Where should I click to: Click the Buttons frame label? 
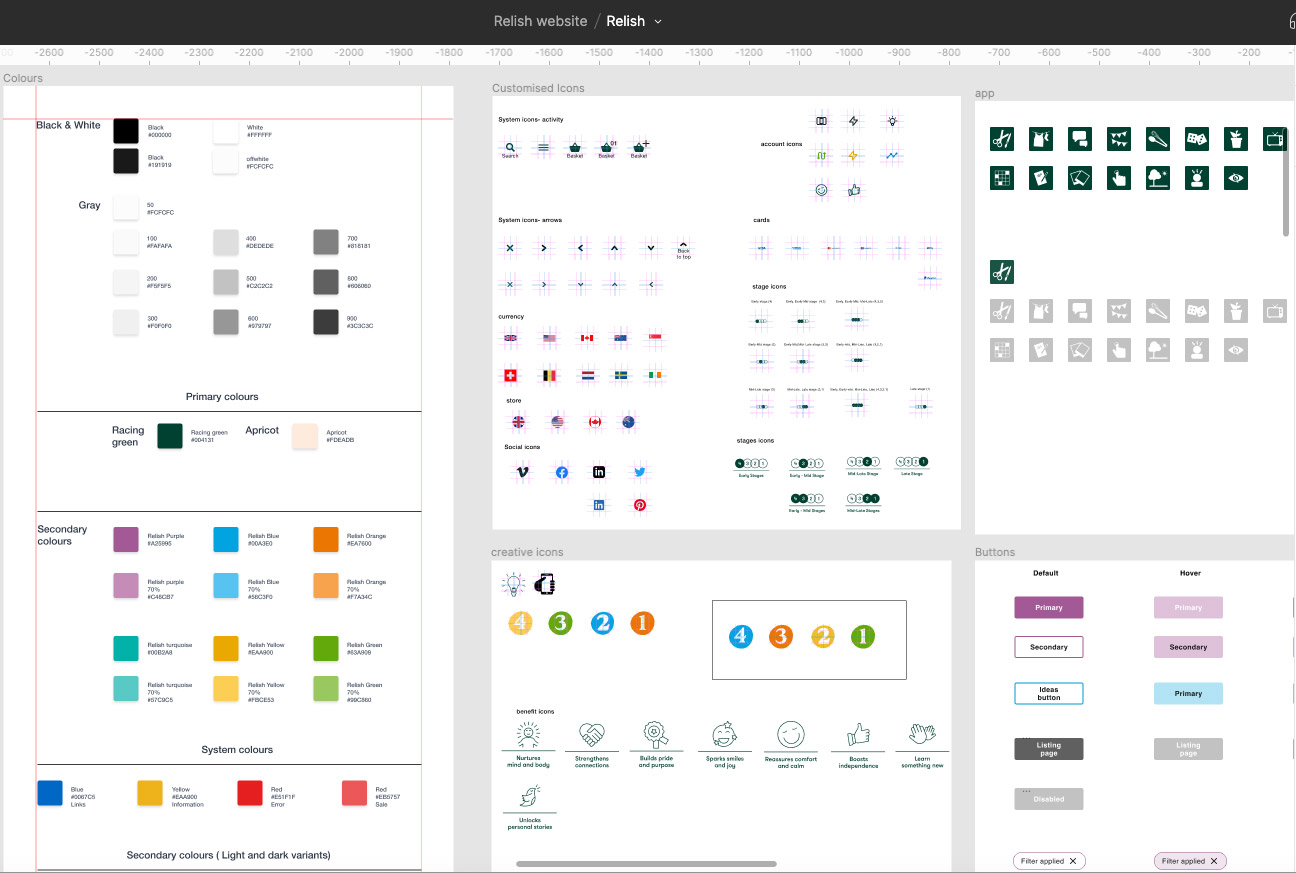995,552
